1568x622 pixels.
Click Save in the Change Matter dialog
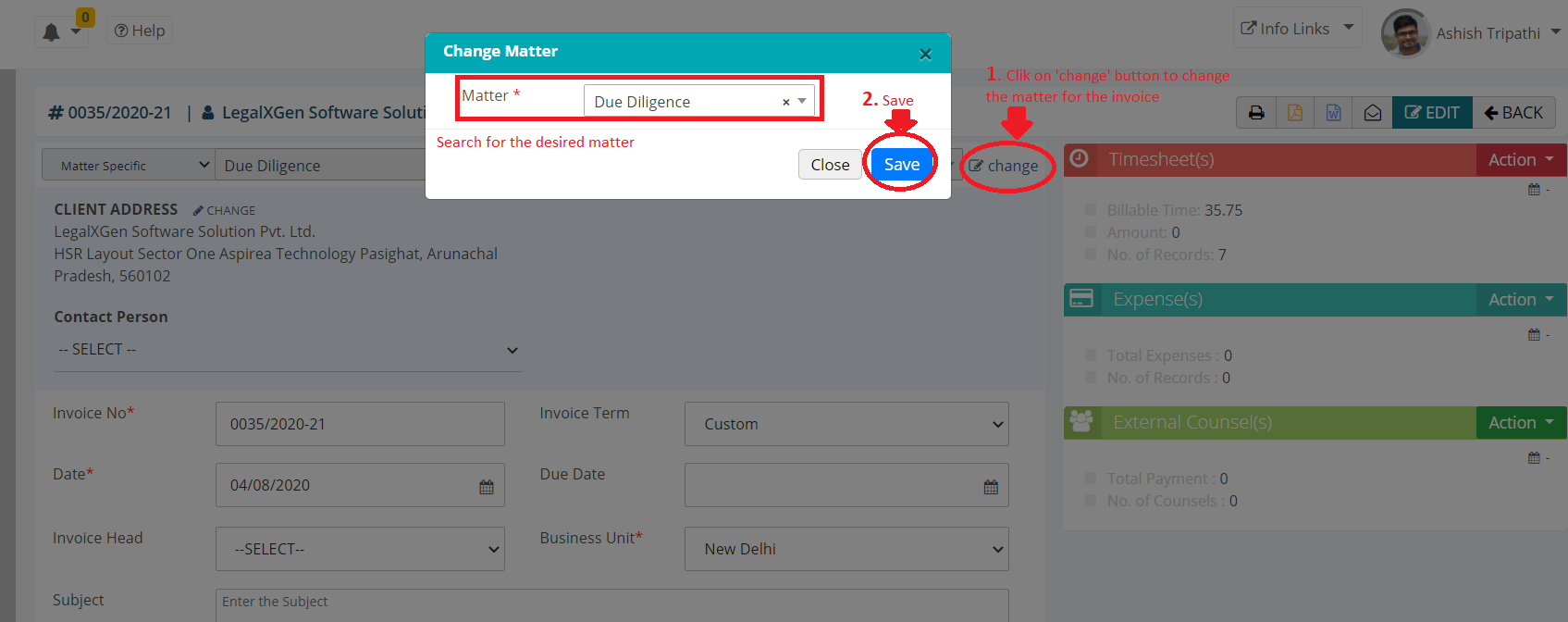[901, 164]
